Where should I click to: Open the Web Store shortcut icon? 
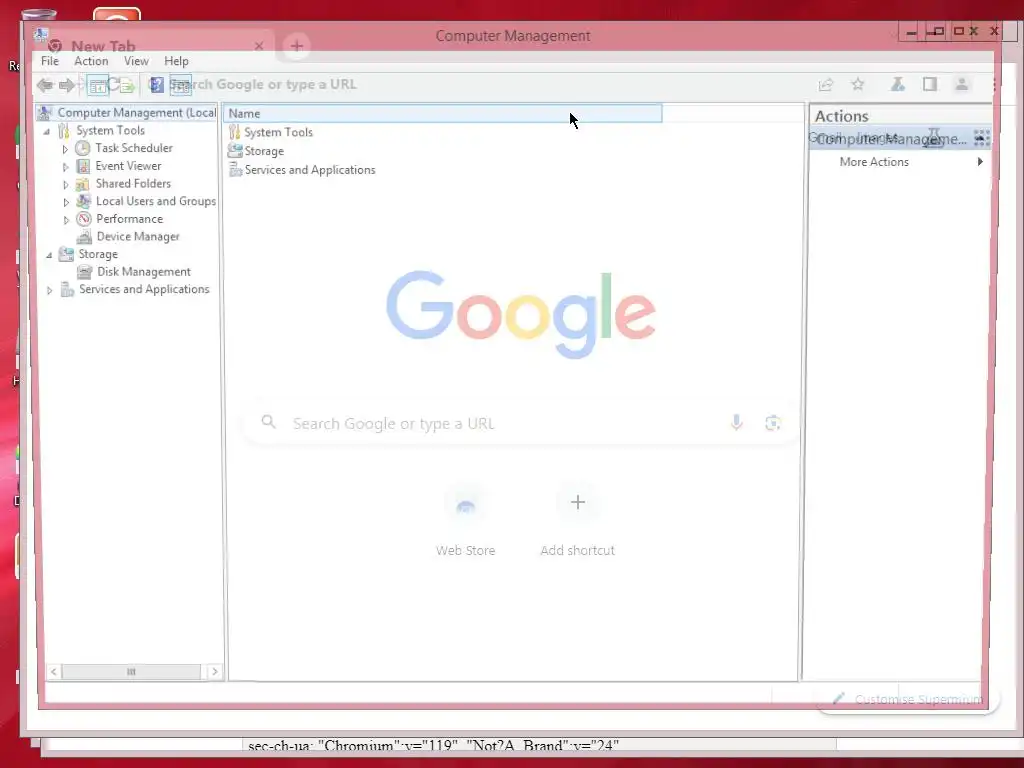click(x=465, y=504)
